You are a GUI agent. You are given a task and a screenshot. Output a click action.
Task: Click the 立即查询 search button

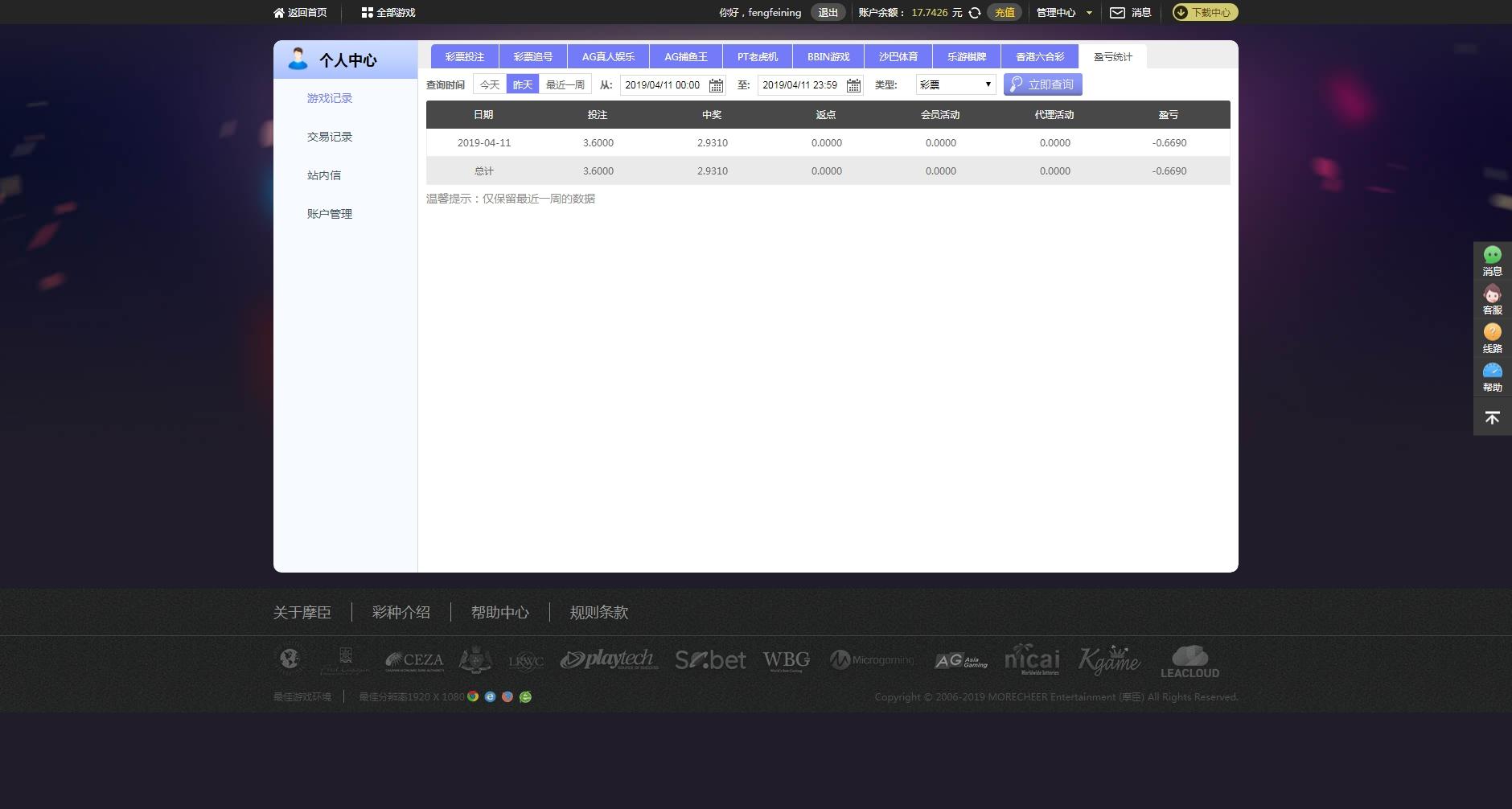pyautogui.click(x=1042, y=84)
